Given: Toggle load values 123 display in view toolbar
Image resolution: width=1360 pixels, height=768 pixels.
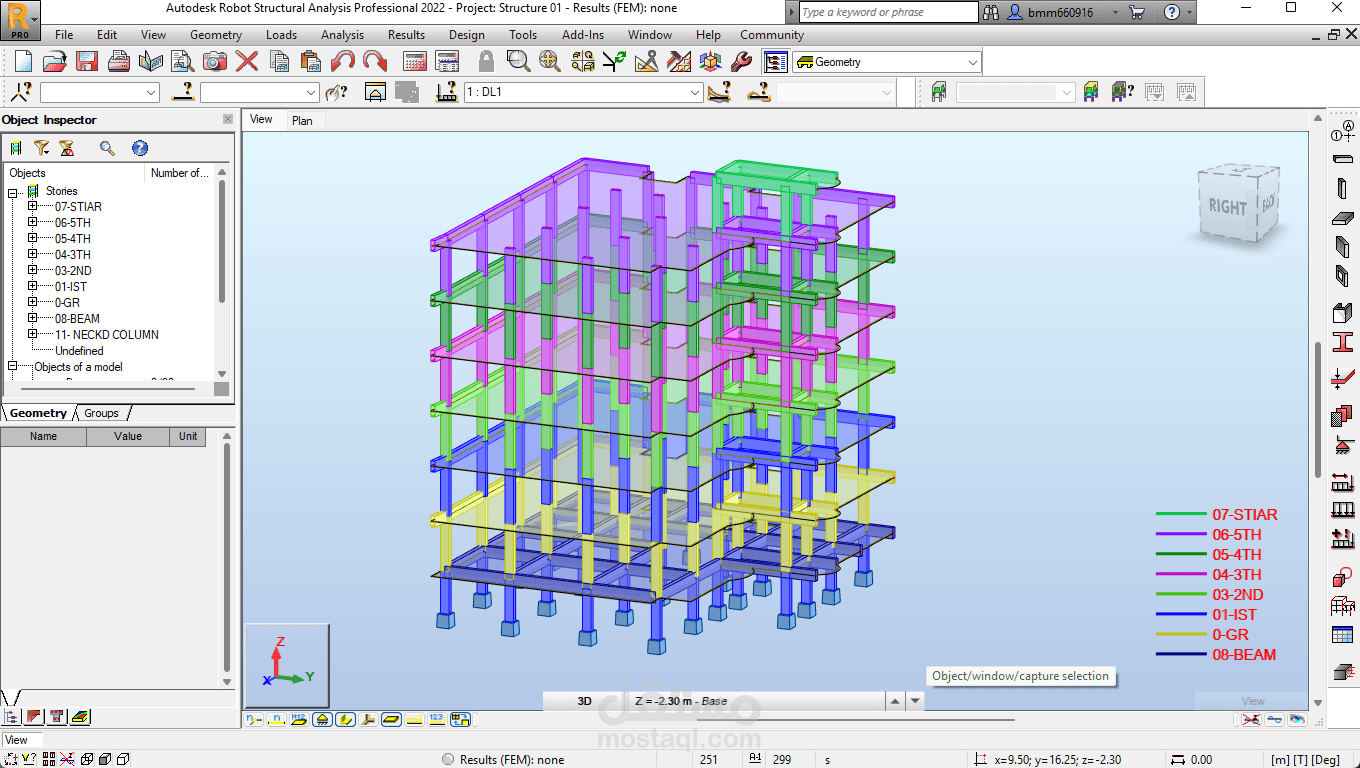Looking at the screenshot, I should point(437,719).
